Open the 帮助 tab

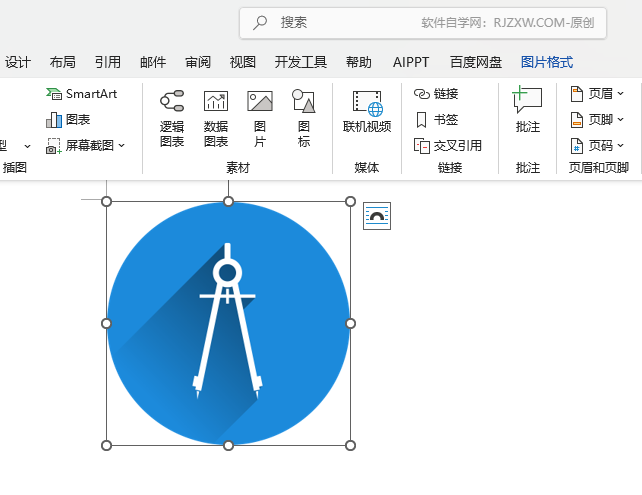coord(359,62)
